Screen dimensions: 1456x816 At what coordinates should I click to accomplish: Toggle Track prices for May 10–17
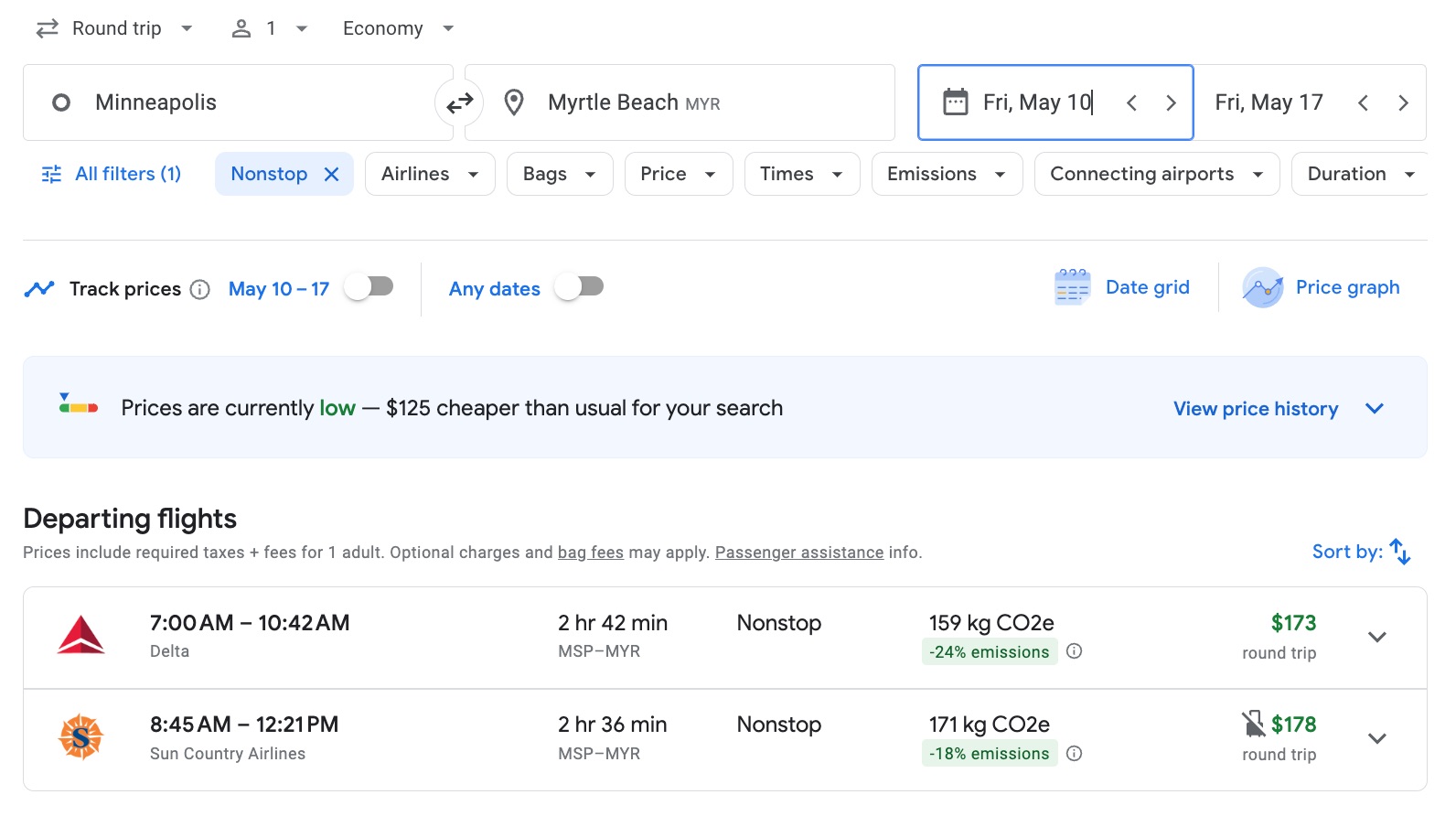[x=369, y=287]
